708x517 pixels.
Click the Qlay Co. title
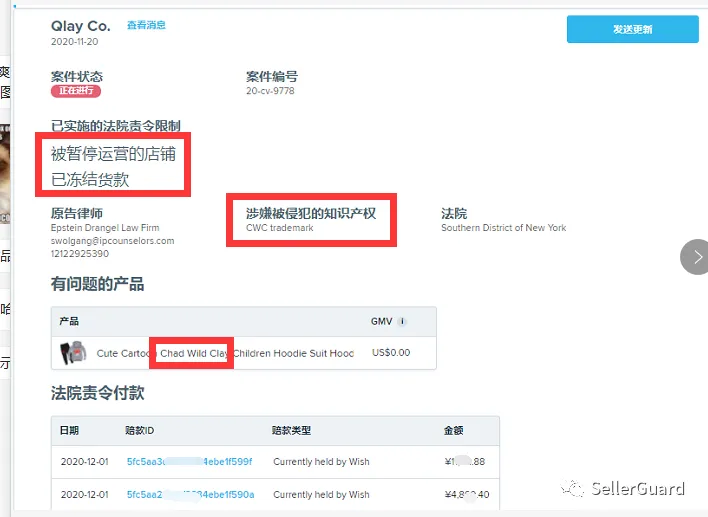[x=81, y=26]
